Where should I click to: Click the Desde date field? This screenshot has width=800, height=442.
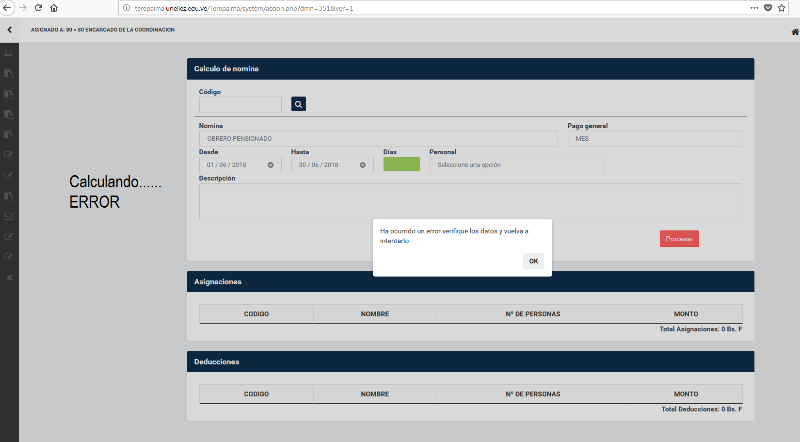[240, 165]
